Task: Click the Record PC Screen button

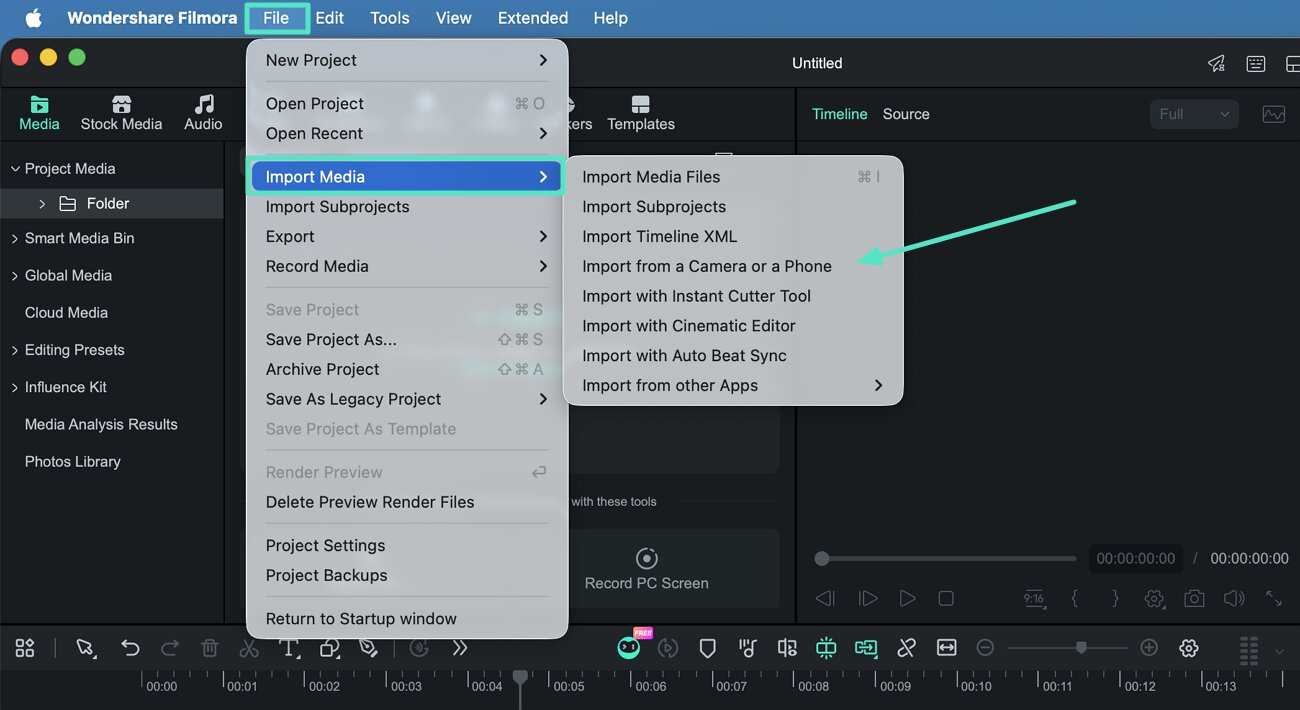Action: coord(647,569)
